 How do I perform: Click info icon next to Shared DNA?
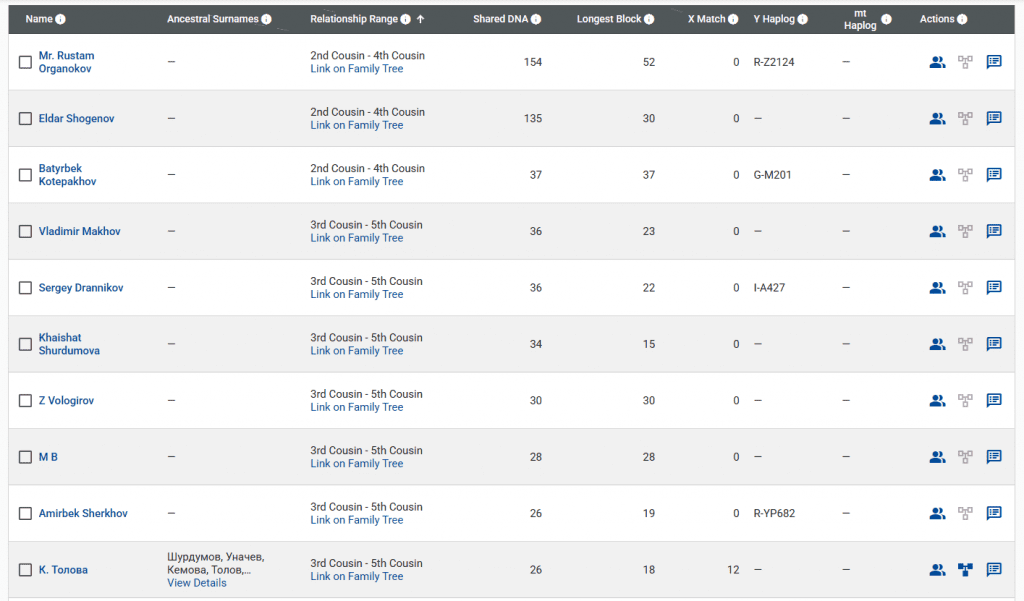pos(536,19)
